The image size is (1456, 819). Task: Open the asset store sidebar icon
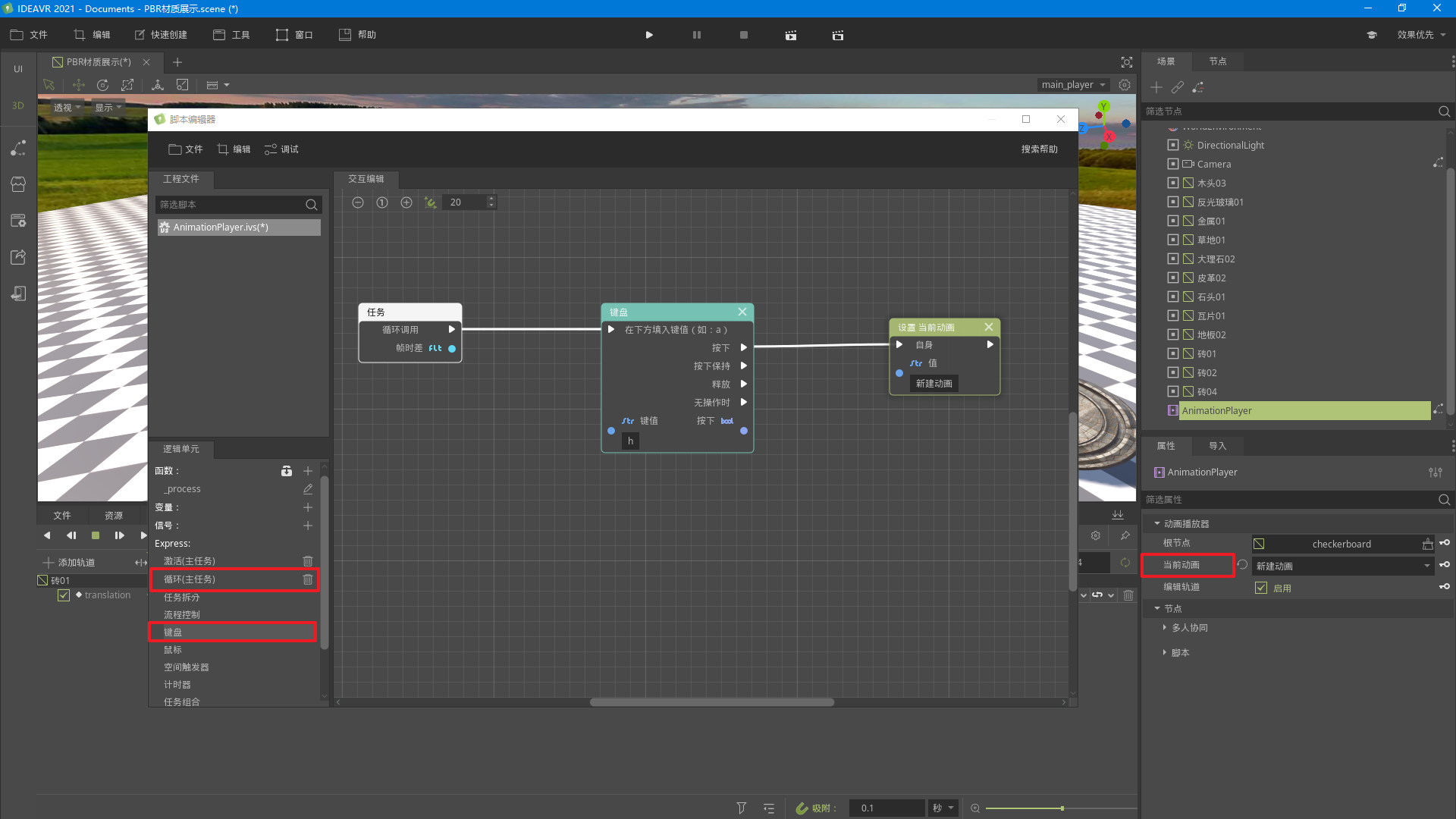tap(18, 184)
